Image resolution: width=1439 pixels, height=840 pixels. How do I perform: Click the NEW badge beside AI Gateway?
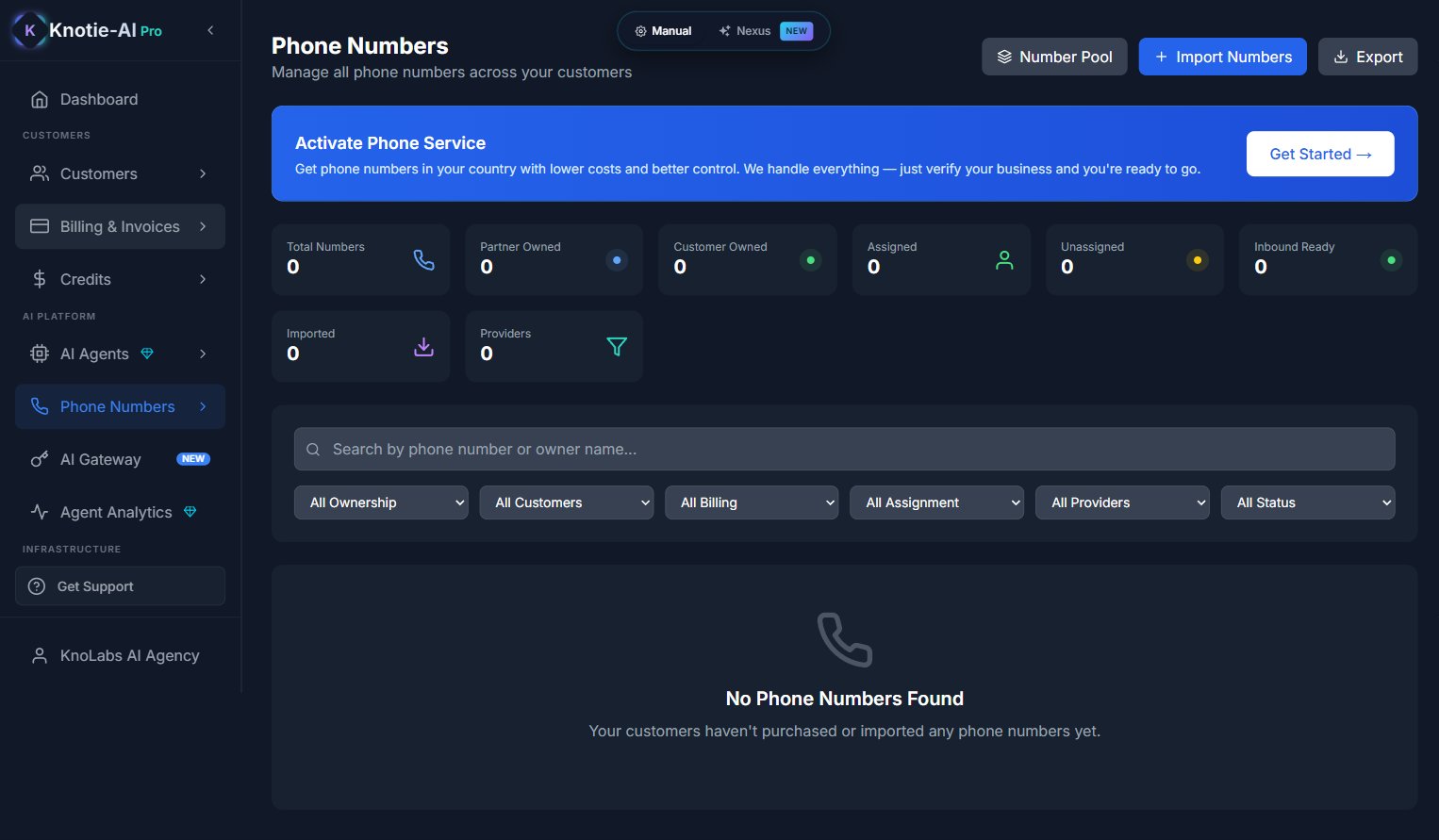[x=193, y=459]
